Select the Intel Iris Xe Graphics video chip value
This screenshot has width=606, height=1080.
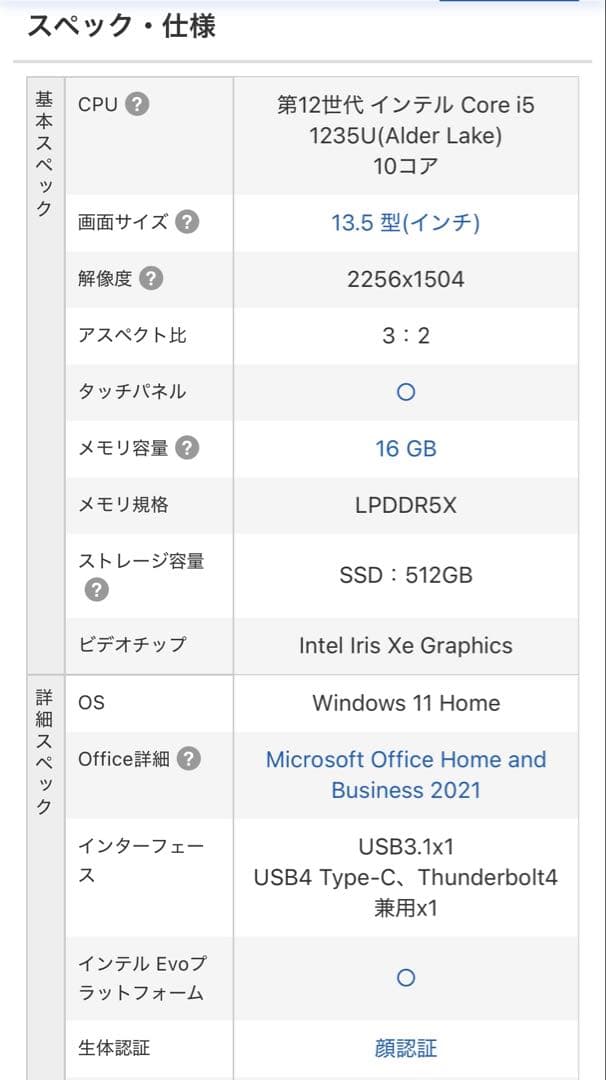(405, 645)
